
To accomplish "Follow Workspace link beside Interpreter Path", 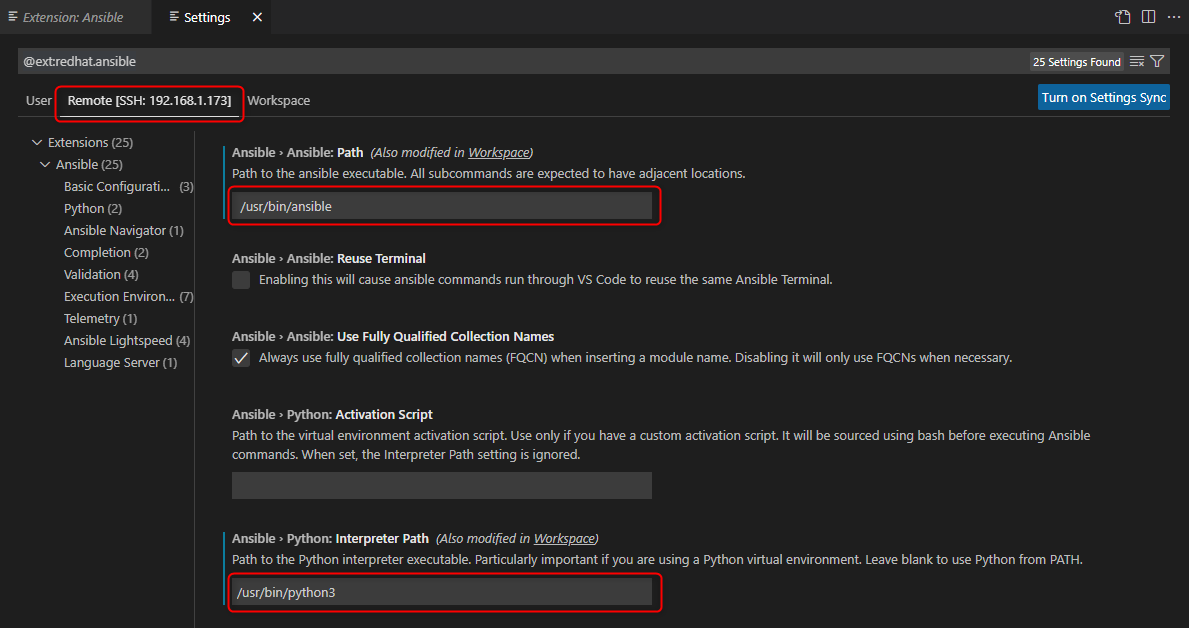I will coord(564,539).
